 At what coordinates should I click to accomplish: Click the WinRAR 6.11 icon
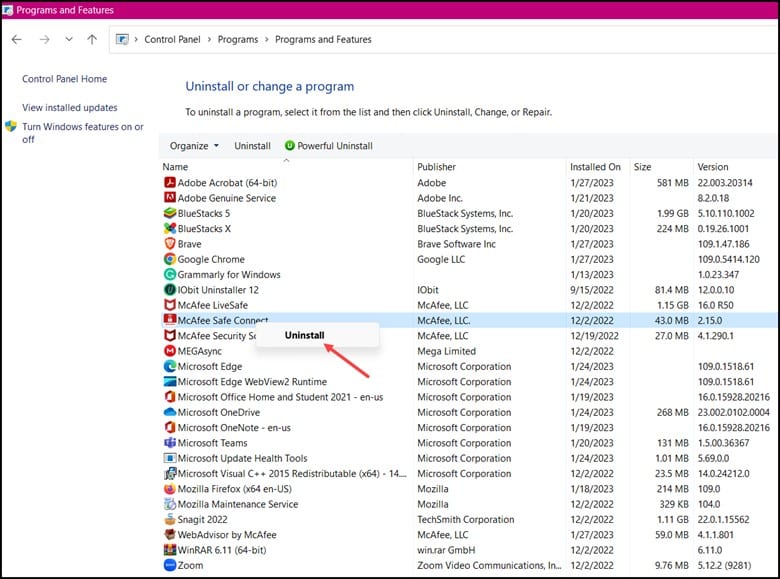coord(170,550)
